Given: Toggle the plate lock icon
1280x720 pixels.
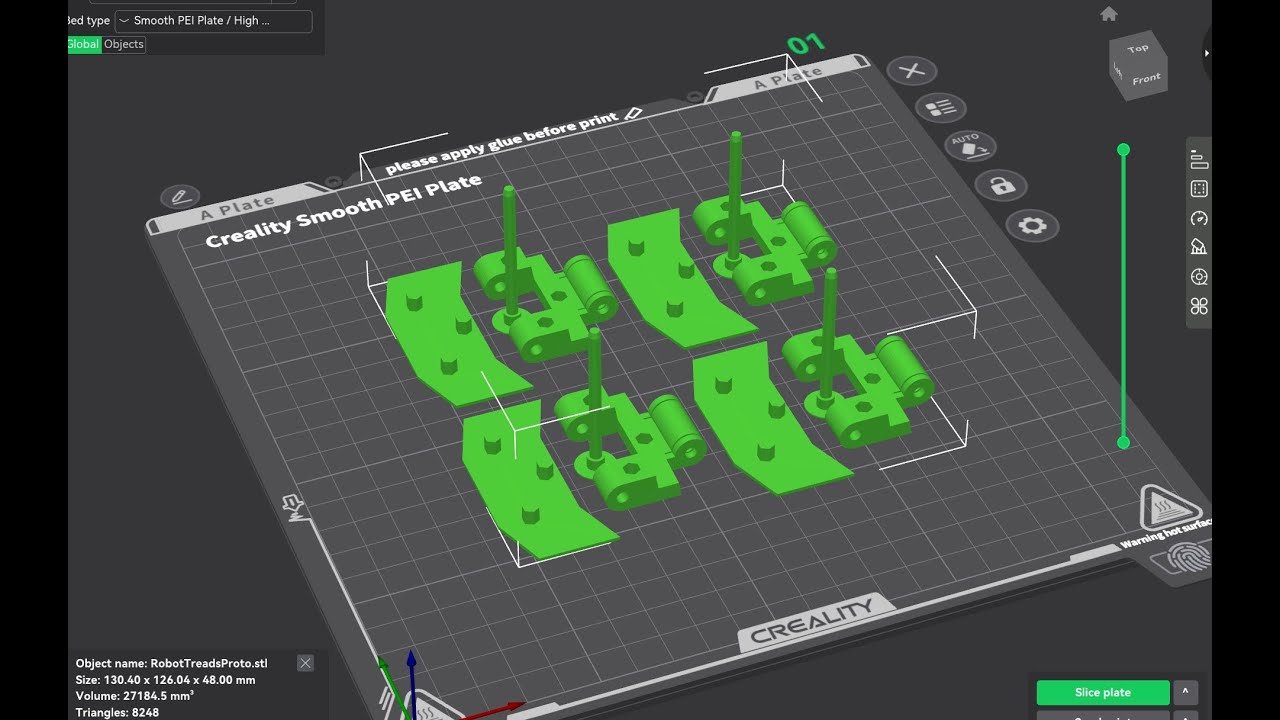Looking at the screenshot, I should tap(1001, 185).
